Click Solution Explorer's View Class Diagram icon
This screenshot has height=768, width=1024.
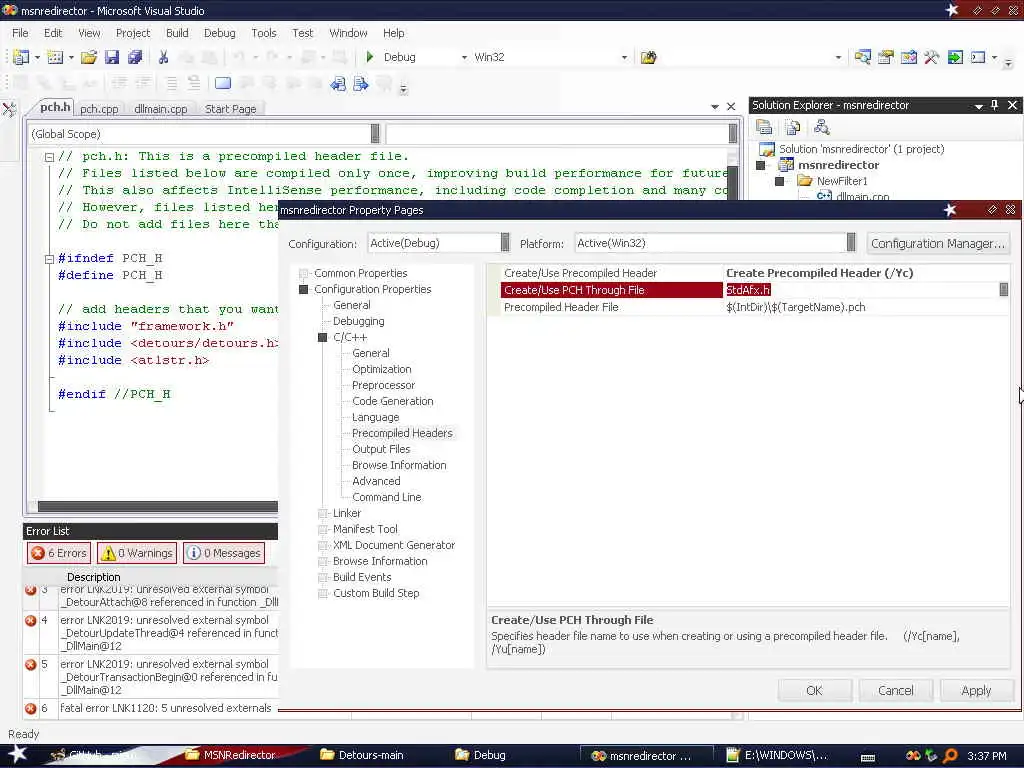coord(822,127)
